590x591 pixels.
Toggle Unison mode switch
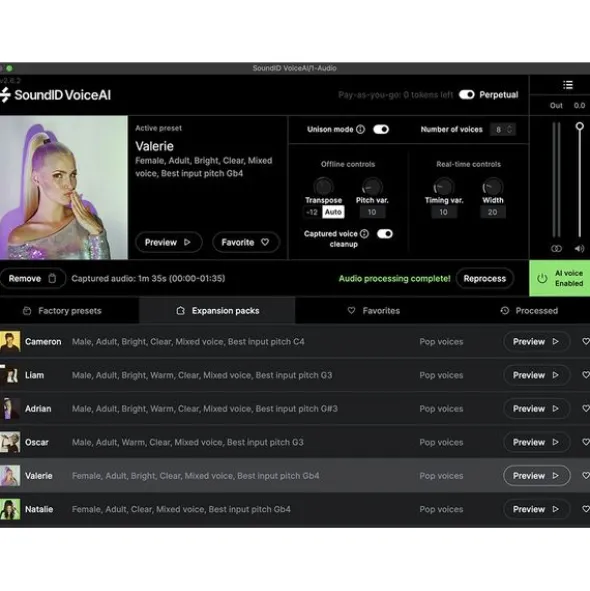click(381, 129)
